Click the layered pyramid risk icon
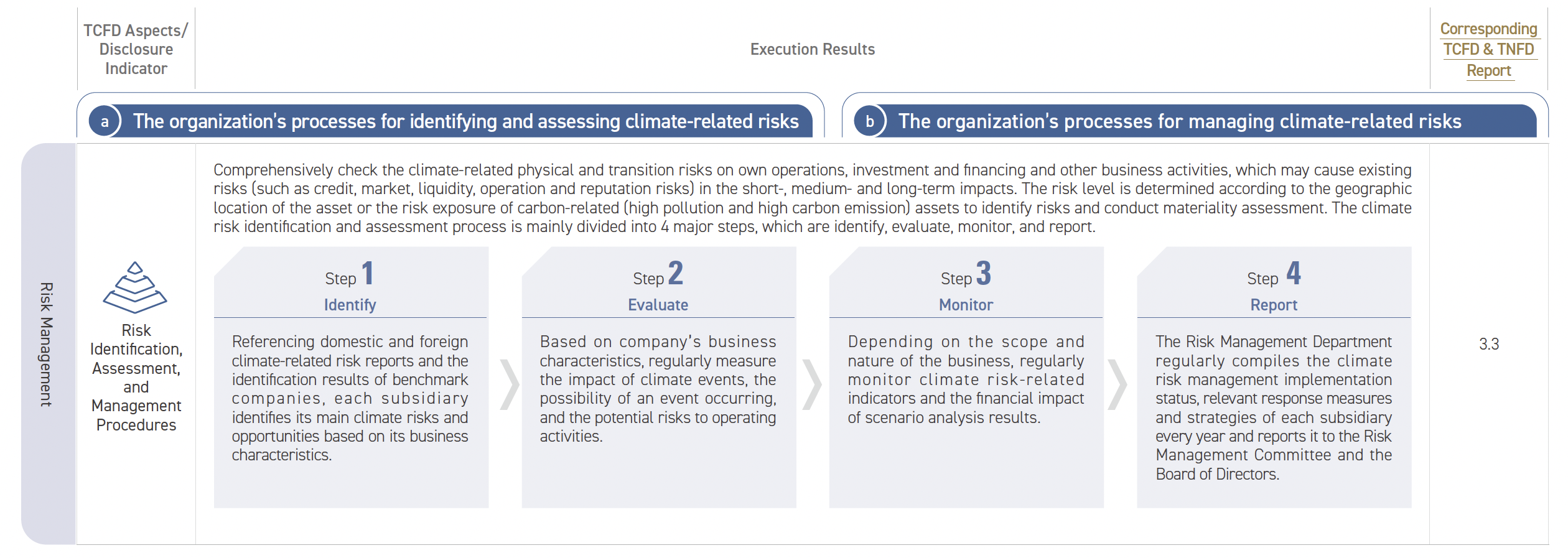1568x558 pixels. click(135, 287)
